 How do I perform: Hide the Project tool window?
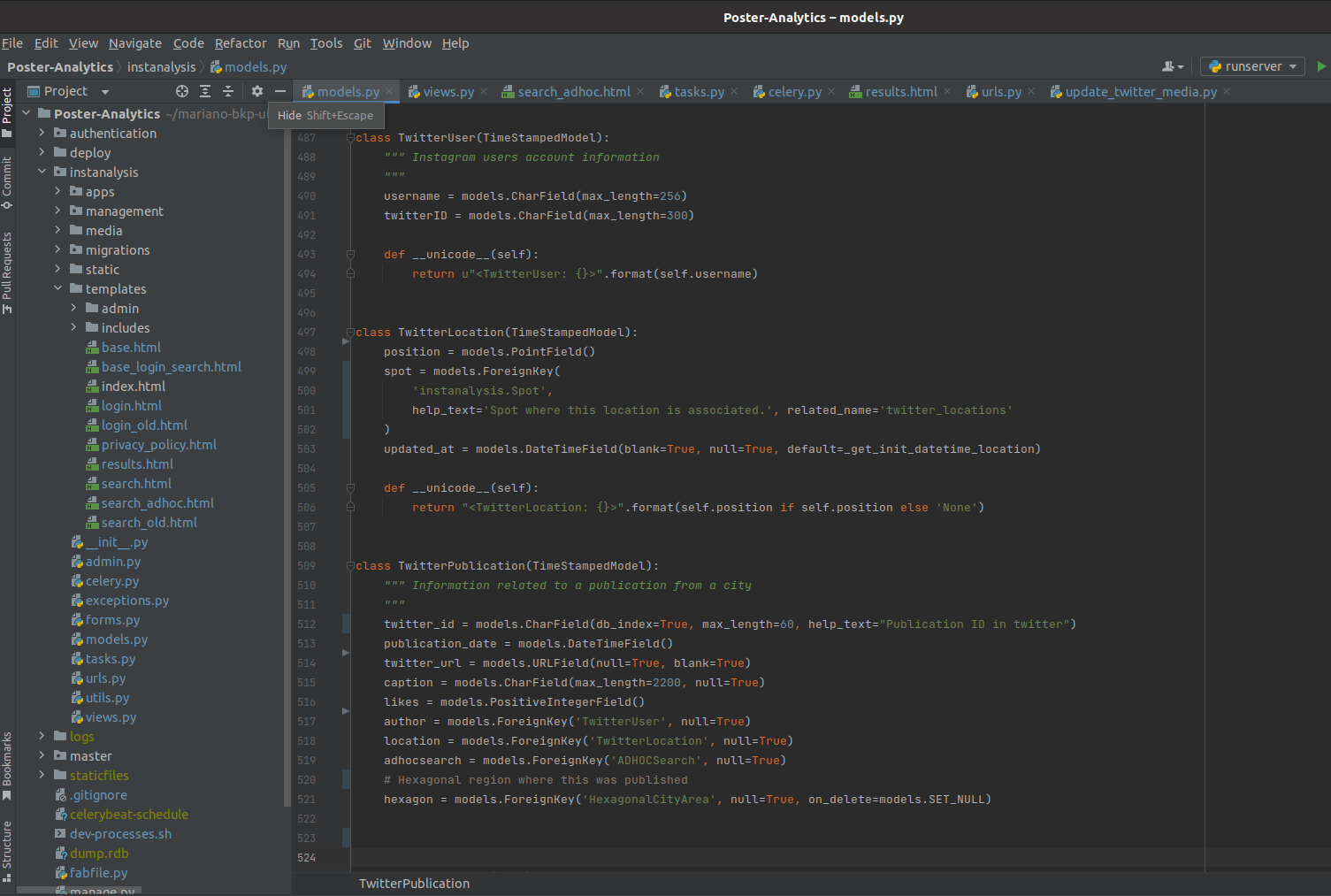(280, 91)
